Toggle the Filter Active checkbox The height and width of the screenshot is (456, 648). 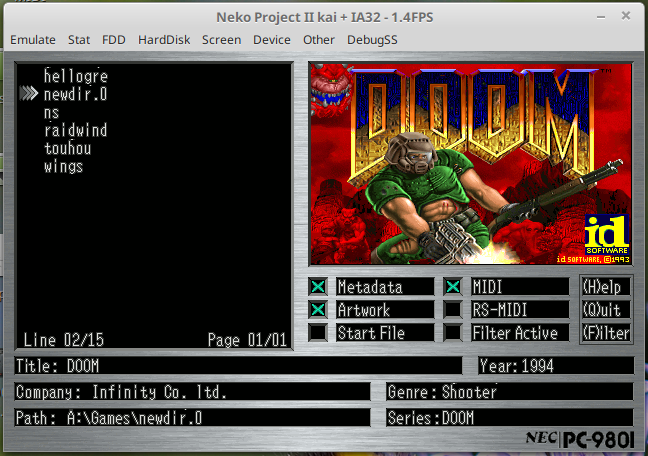coord(453,333)
